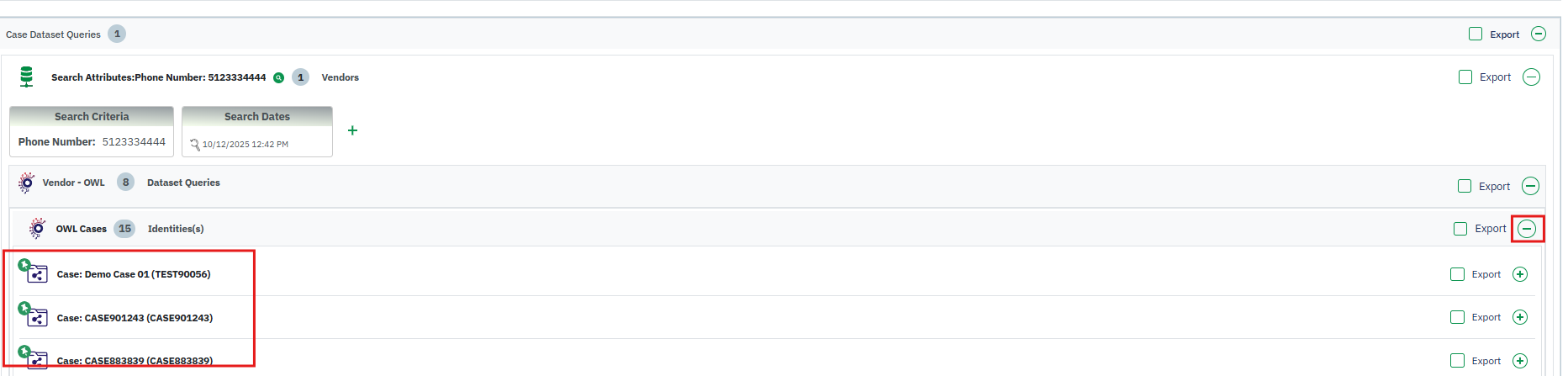The image size is (1568, 376).
Task: Tick Export checkbox for Demo Case 01
Action: (1457, 274)
